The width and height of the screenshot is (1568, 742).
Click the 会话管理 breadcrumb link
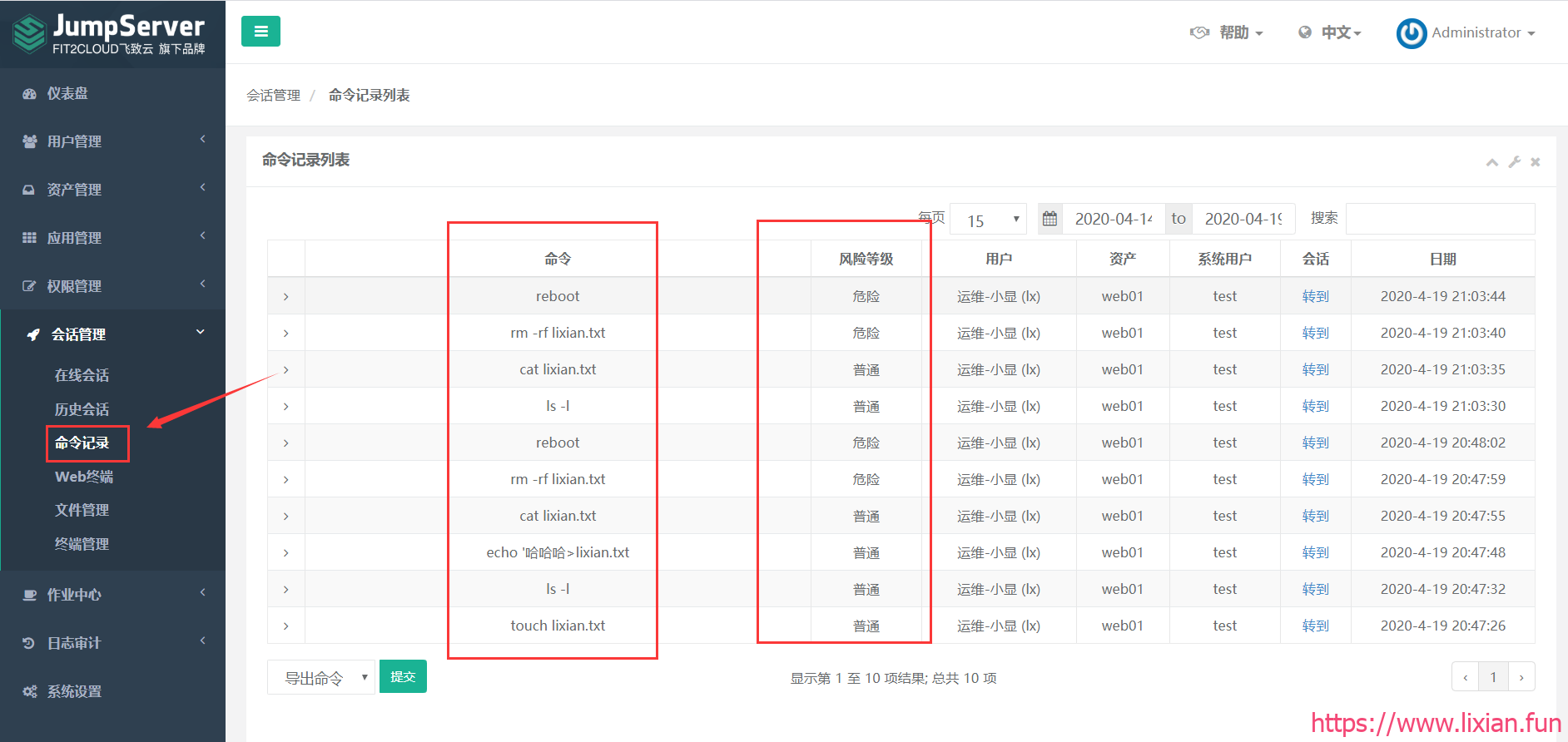pyautogui.click(x=274, y=96)
